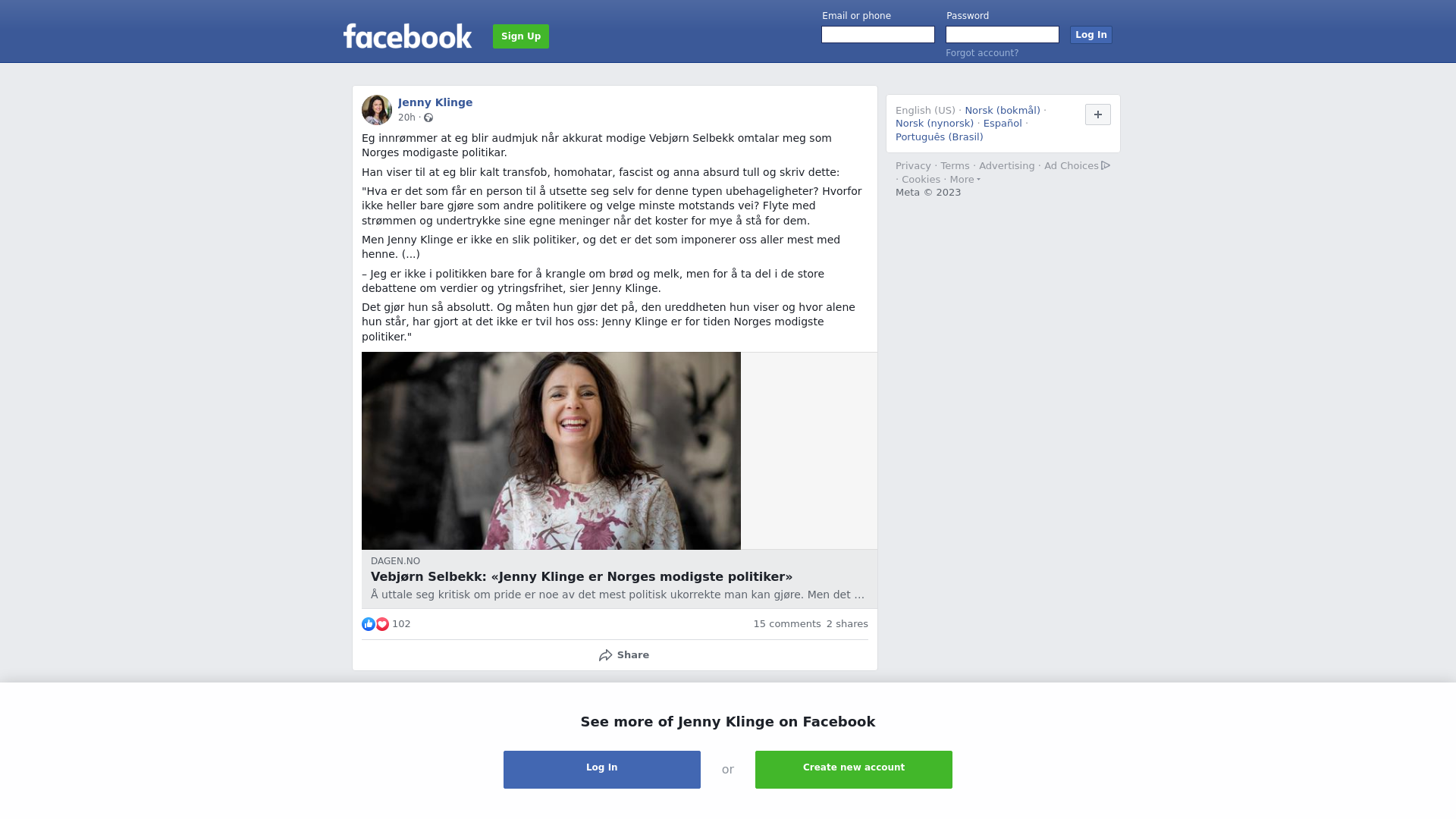
Task: Focus the Password input field
Action: click(1003, 35)
